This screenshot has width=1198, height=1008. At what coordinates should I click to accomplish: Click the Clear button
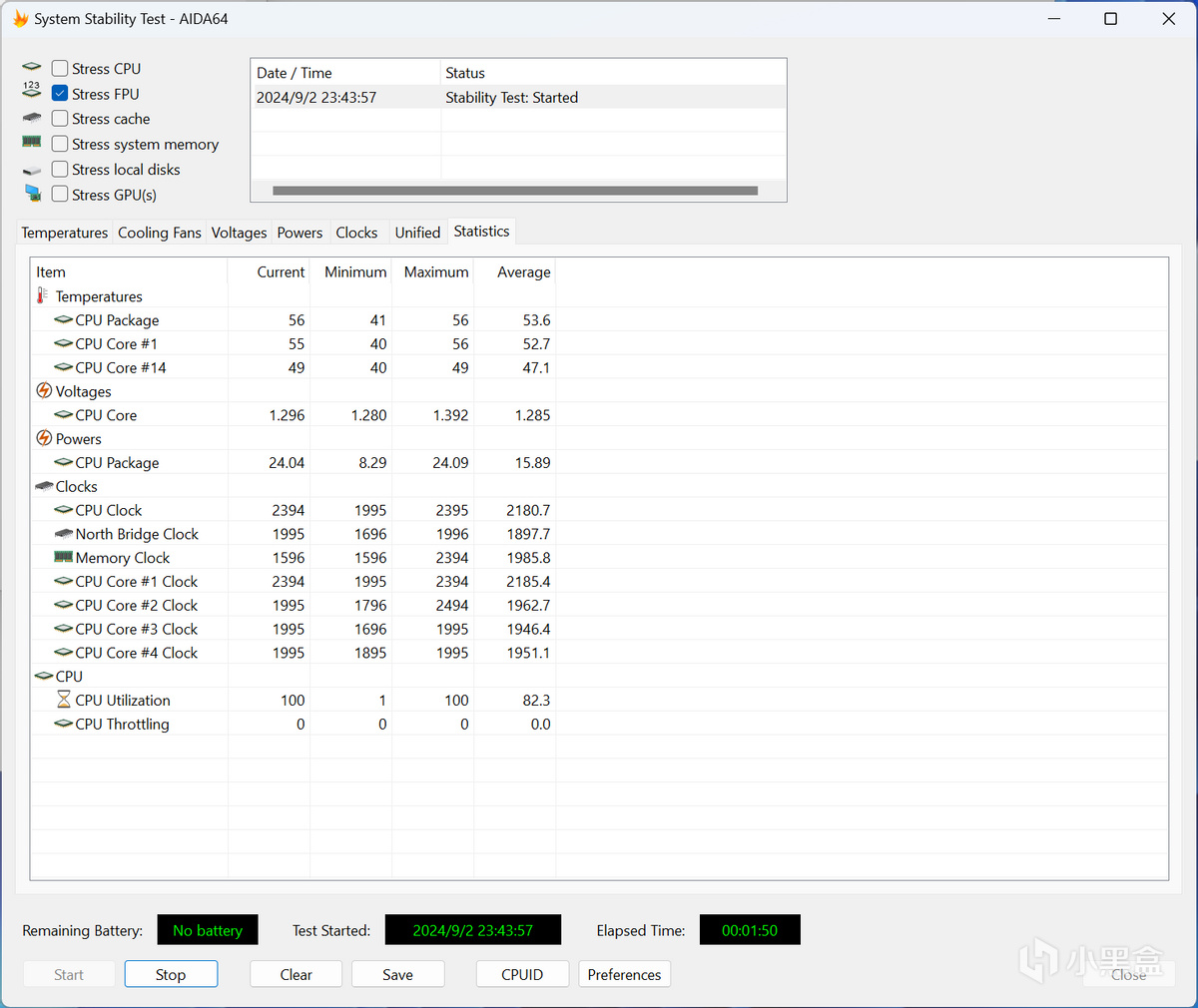coord(296,974)
